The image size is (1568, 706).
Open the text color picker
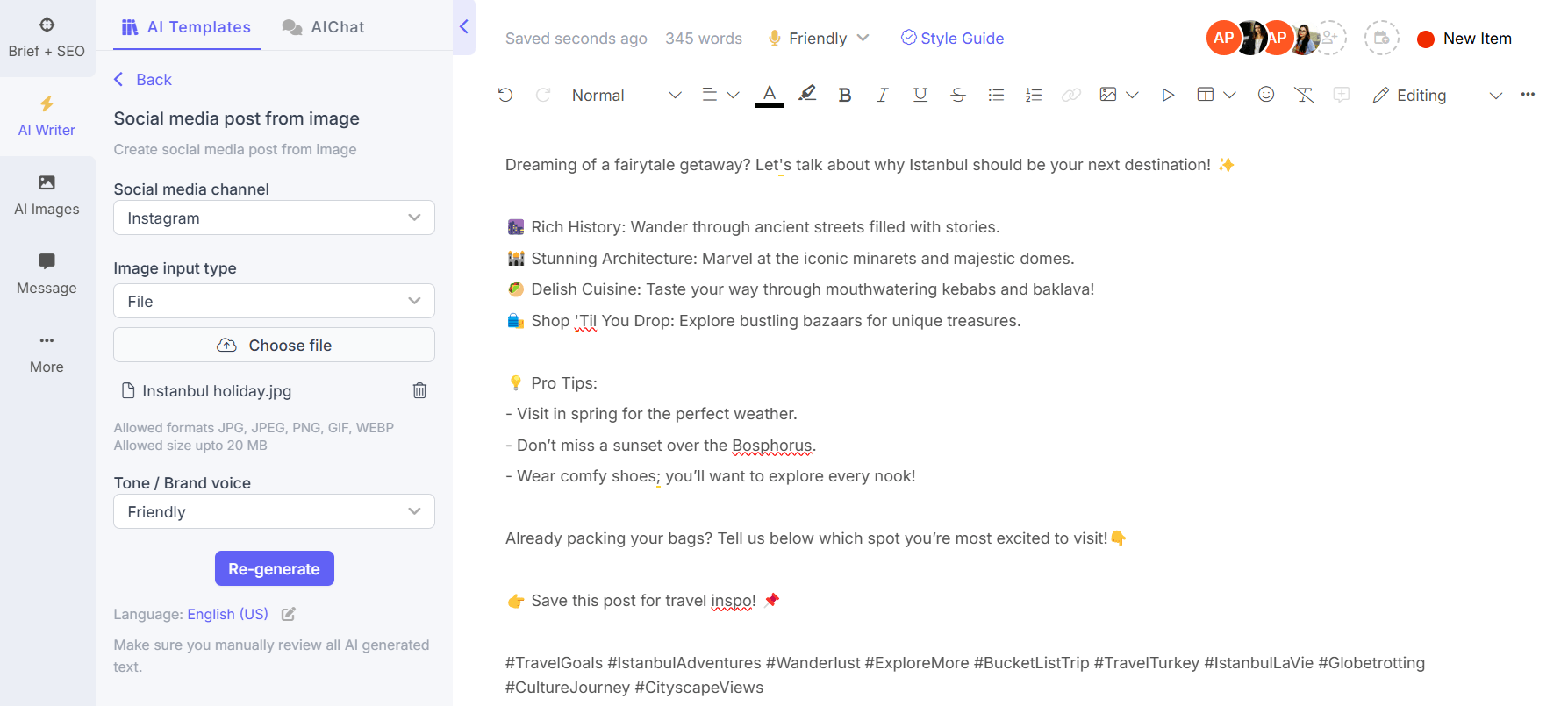tap(769, 95)
